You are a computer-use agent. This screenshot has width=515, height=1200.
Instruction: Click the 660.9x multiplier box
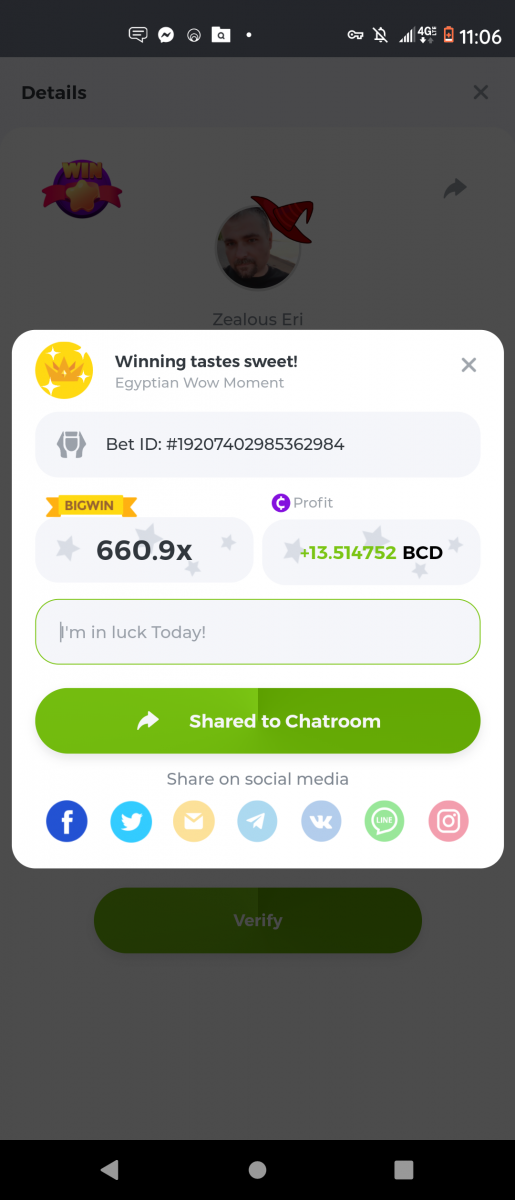(144, 550)
